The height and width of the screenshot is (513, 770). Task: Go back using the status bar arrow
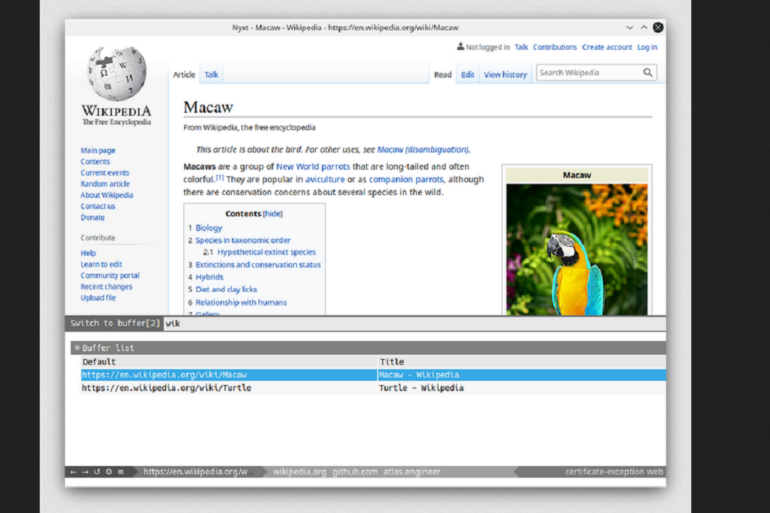73,472
